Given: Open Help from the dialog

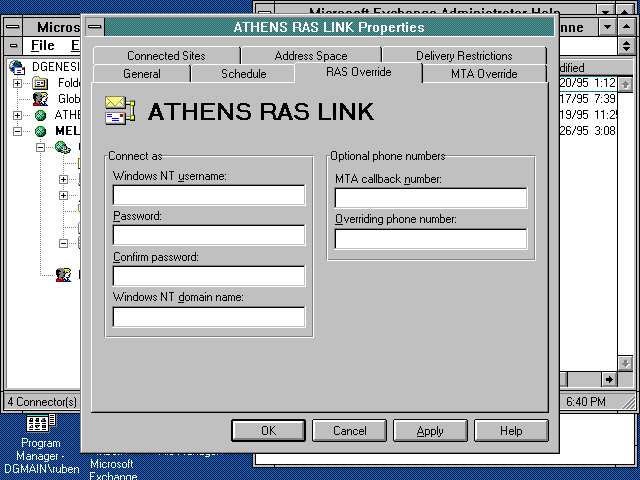Looking at the screenshot, I should tap(511, 431).
